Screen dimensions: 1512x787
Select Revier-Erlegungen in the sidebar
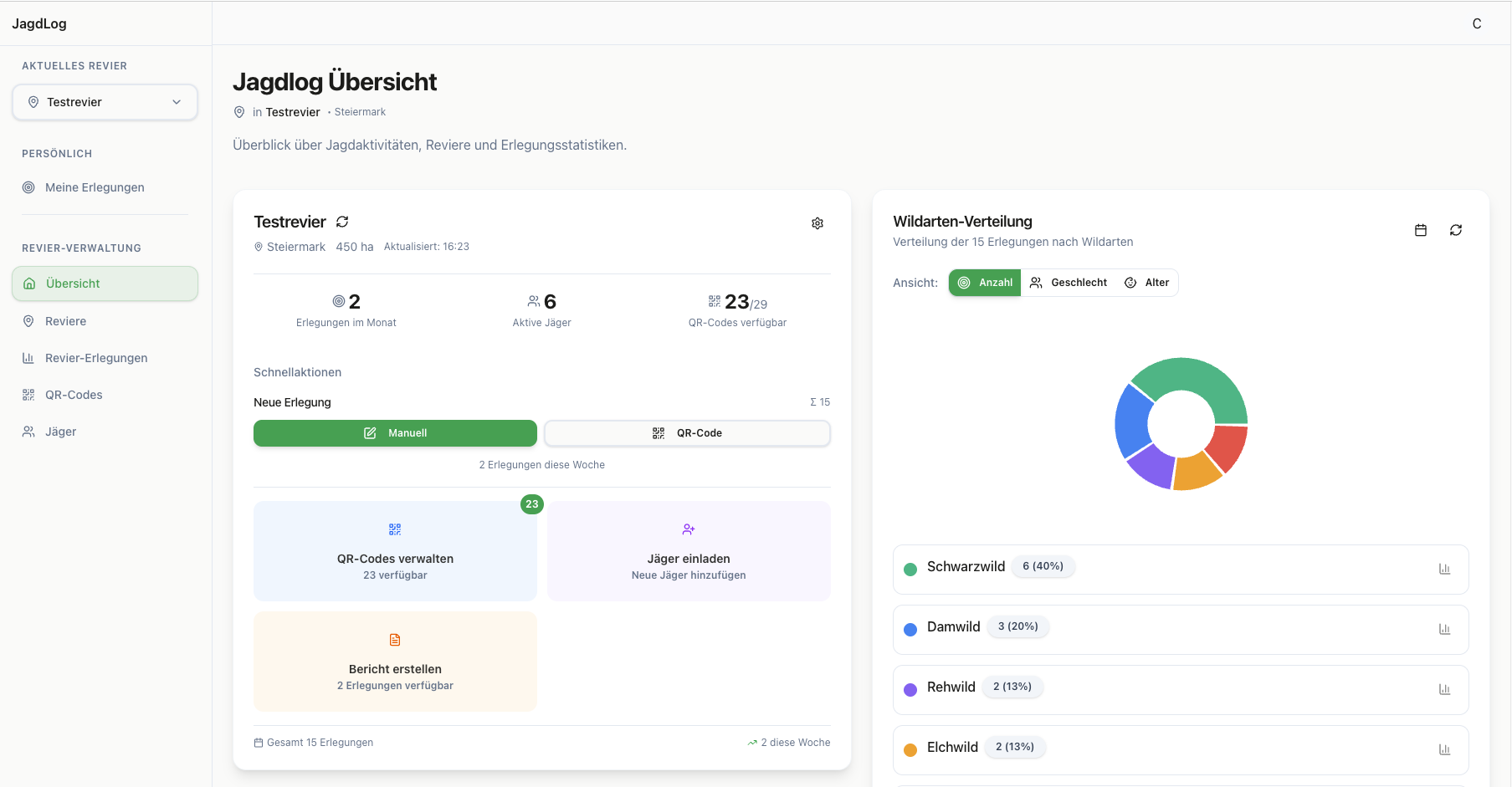point(95,357)
